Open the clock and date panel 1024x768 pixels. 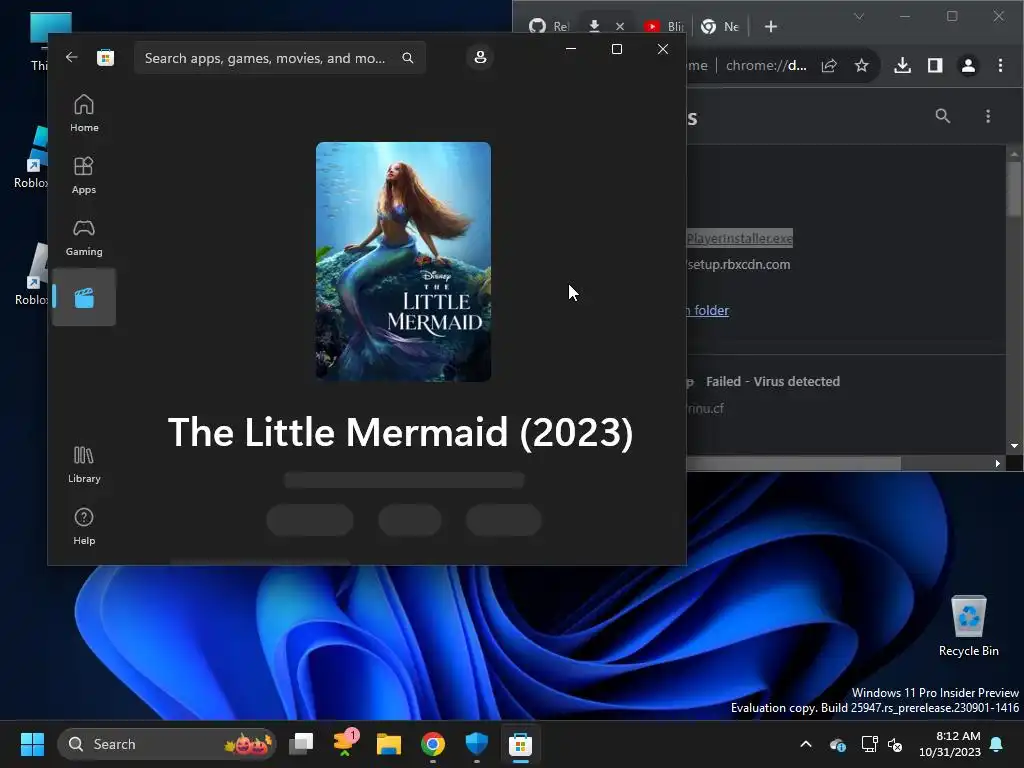click(x=950, y=744)
